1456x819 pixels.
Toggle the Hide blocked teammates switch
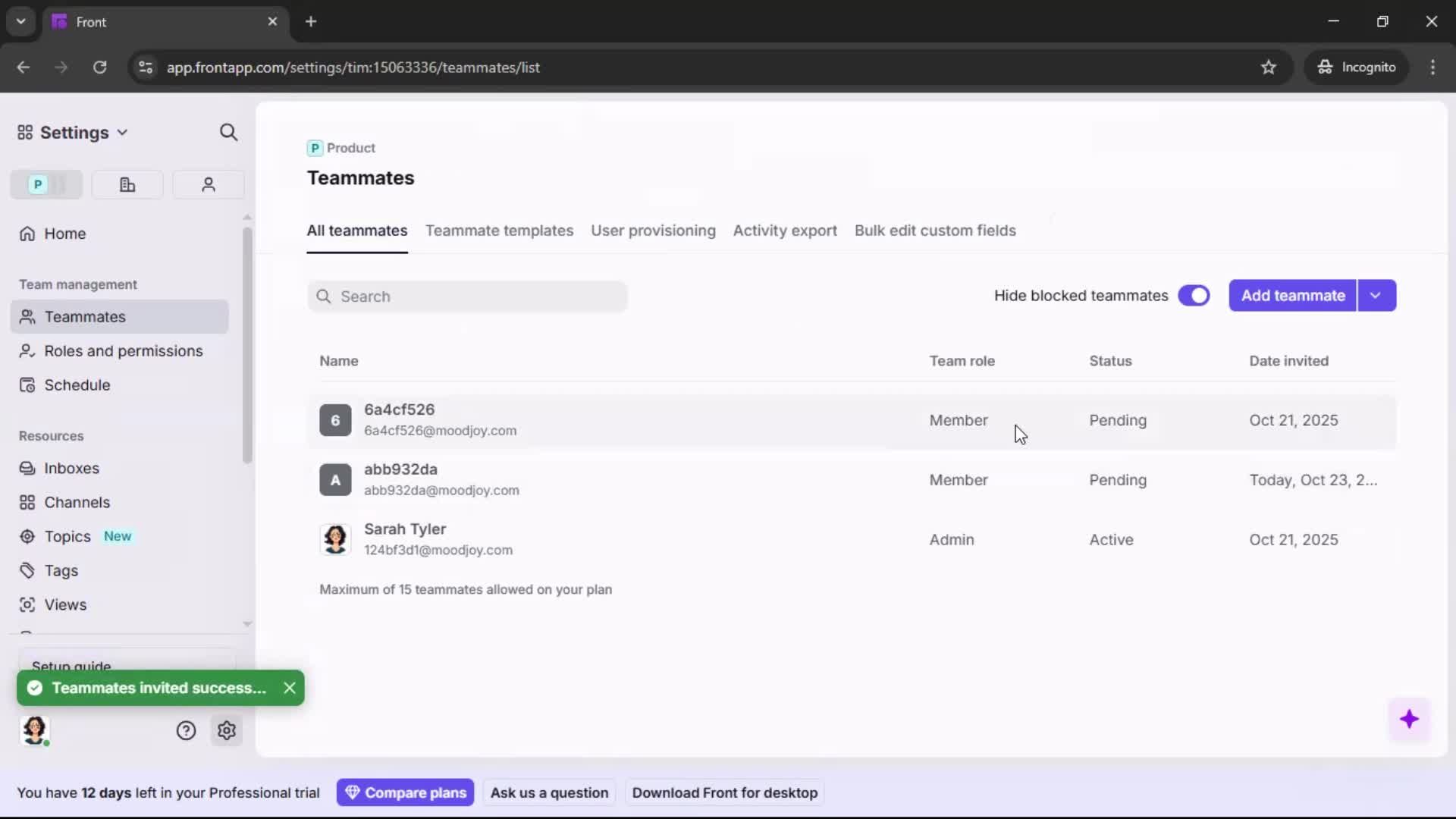pyautogui.click(x=1194, y=296)
